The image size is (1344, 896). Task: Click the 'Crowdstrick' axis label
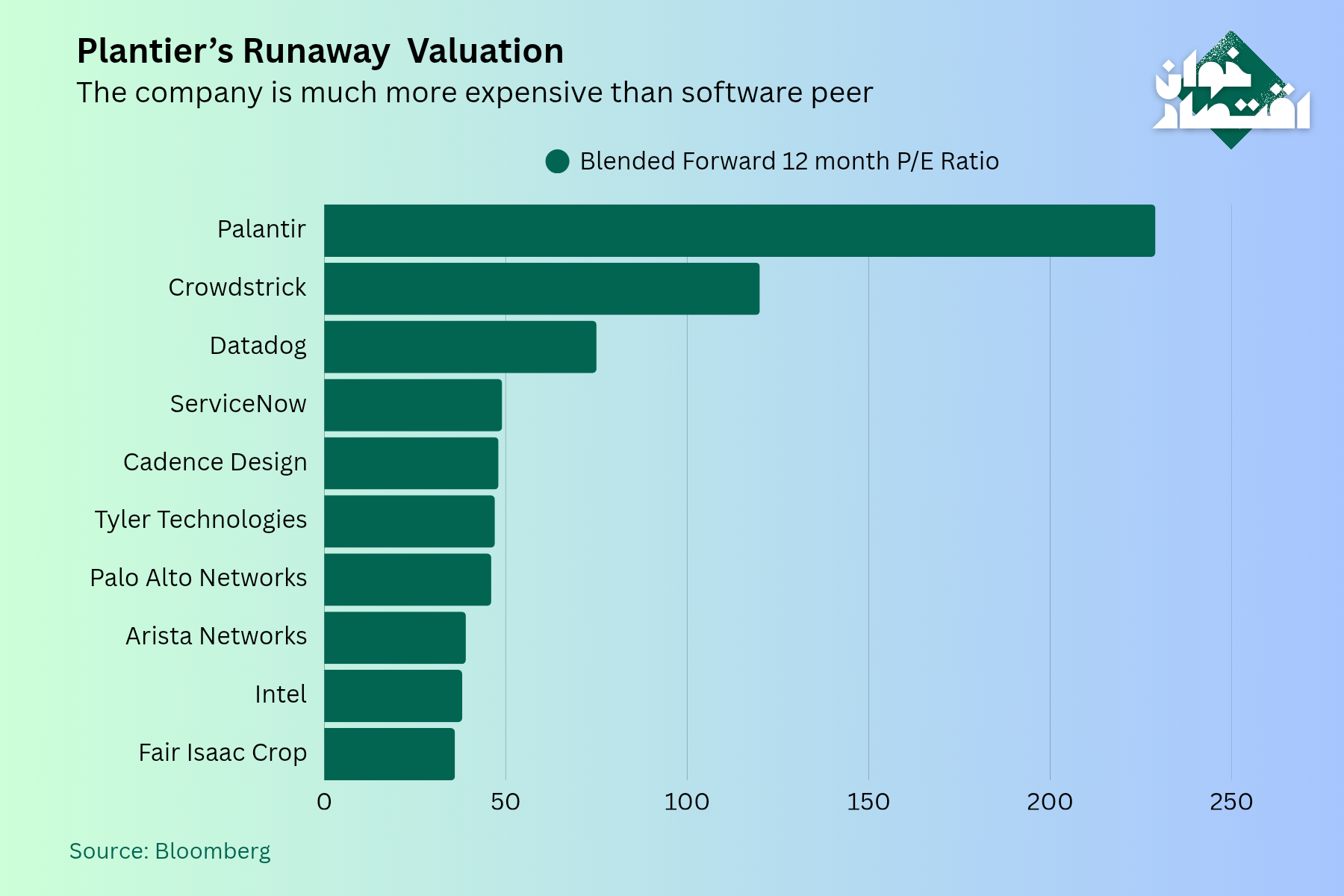pos(237,287)
